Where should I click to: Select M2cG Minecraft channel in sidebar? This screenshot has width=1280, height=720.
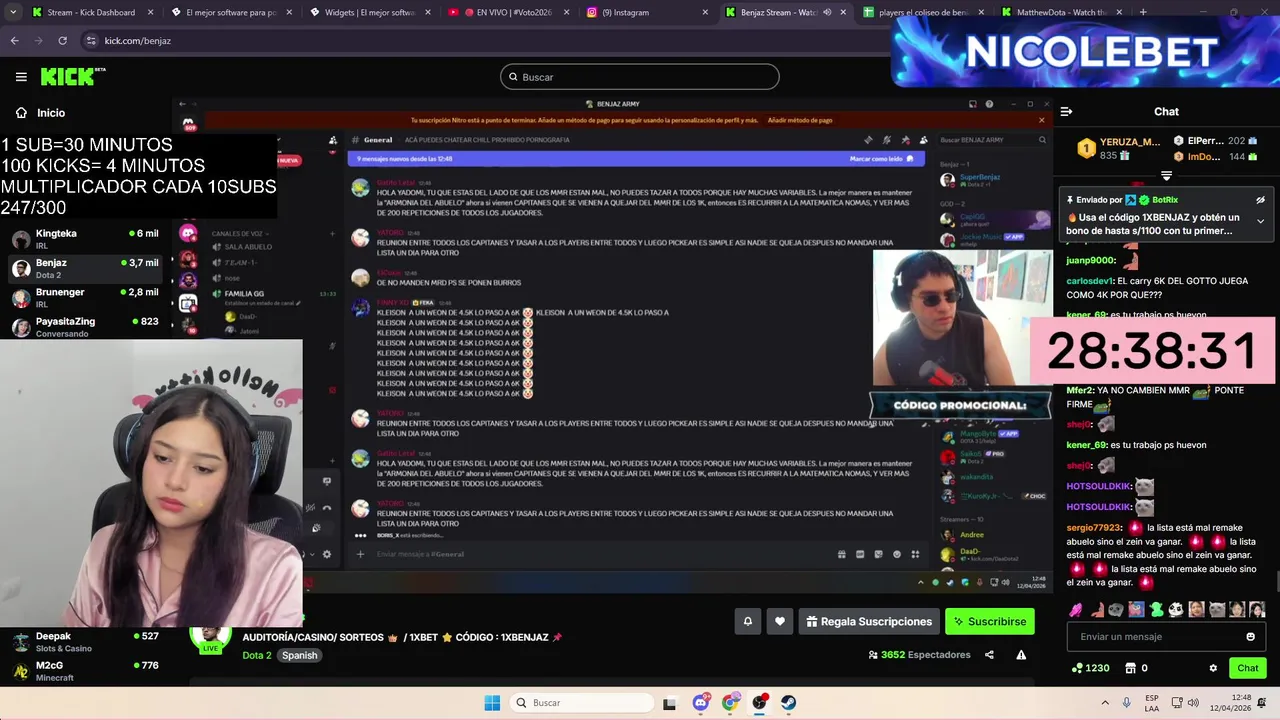[85, 670]
